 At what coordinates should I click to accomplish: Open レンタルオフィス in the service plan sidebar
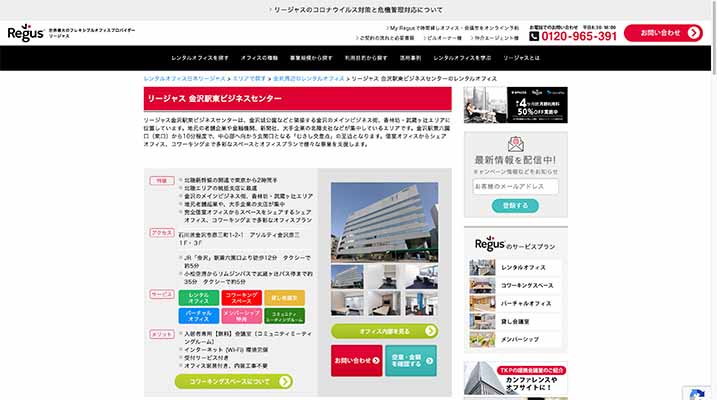point(515,267)
